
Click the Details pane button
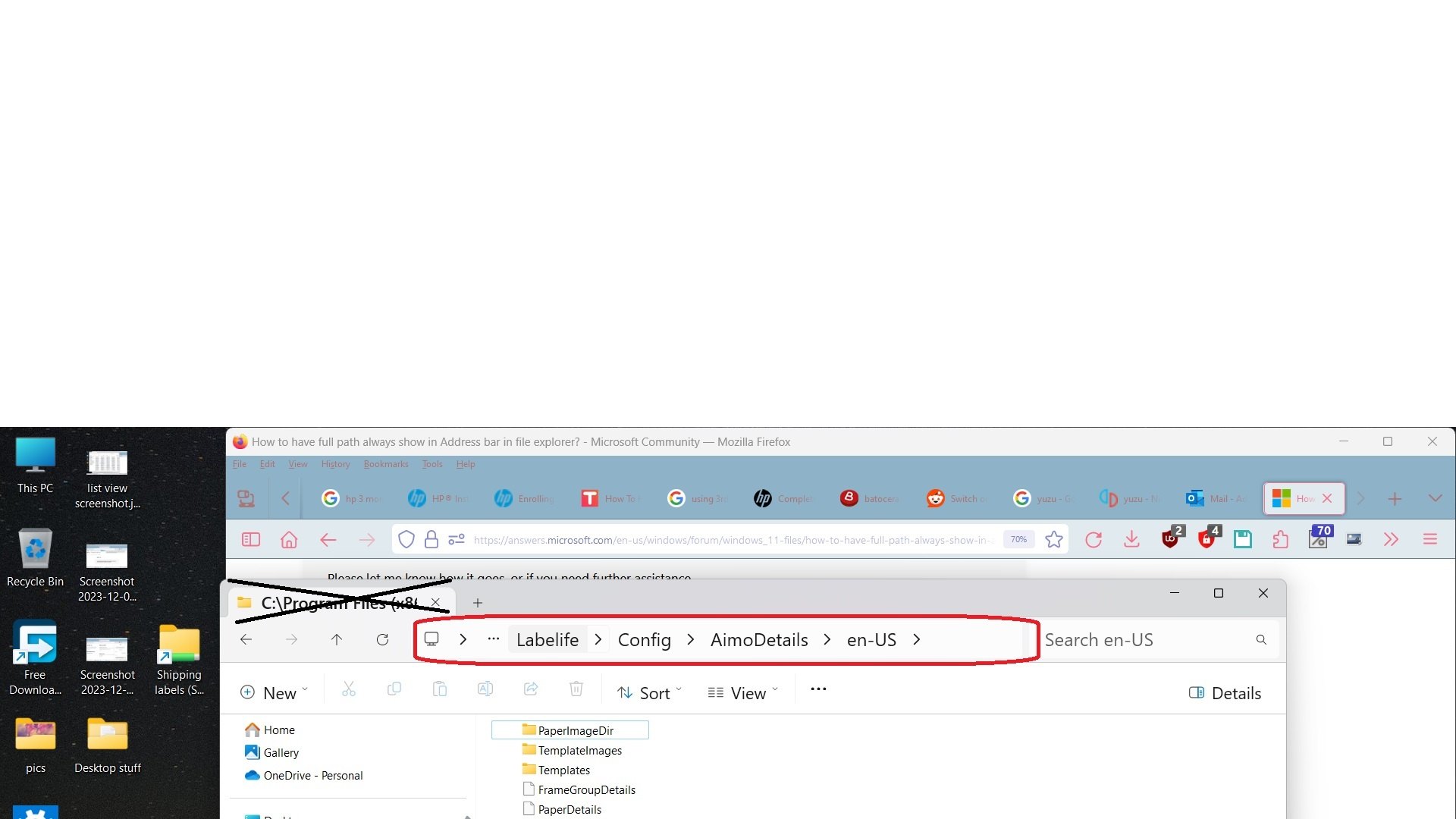click(x=1224, y=692)
